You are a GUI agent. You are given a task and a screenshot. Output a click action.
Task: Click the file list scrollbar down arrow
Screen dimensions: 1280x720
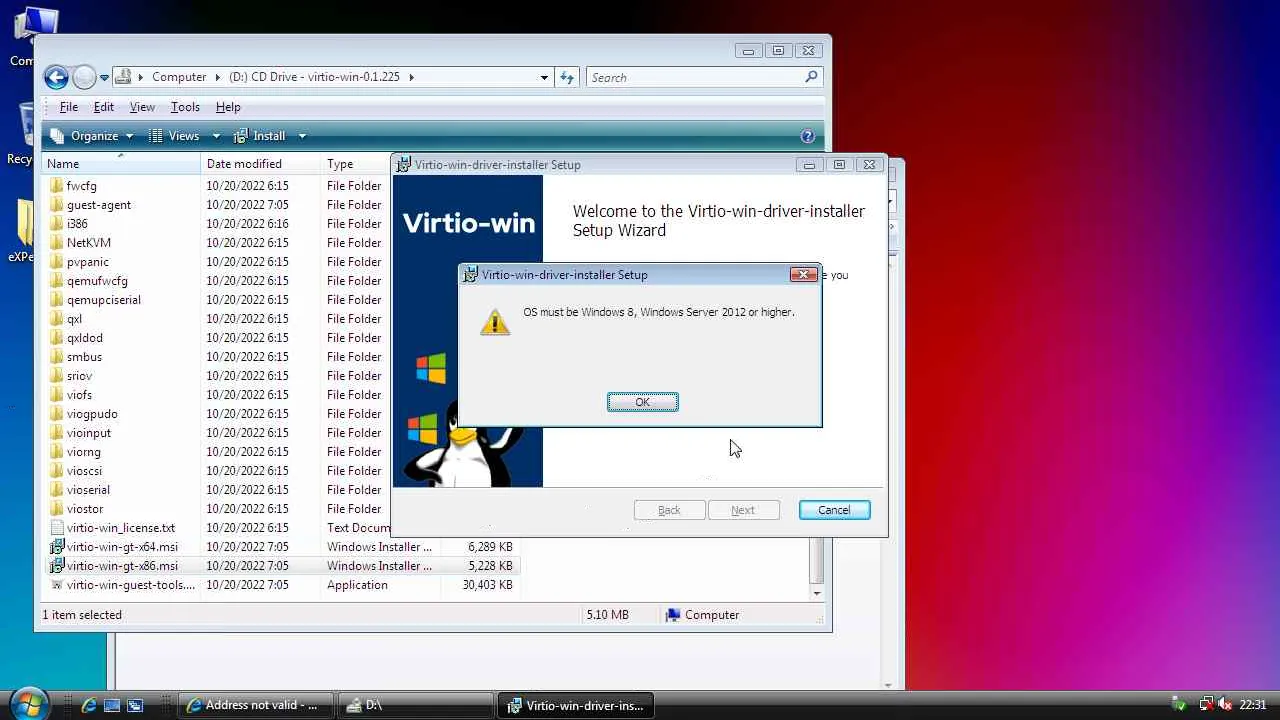point(817,593)
